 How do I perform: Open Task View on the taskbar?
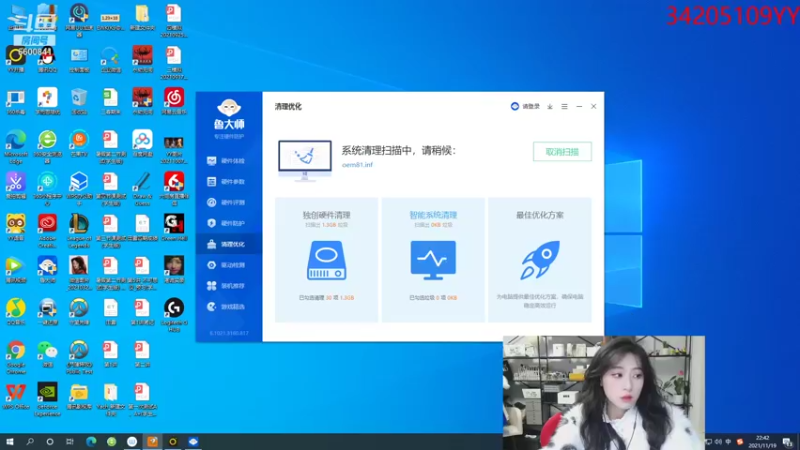[70, 441]
